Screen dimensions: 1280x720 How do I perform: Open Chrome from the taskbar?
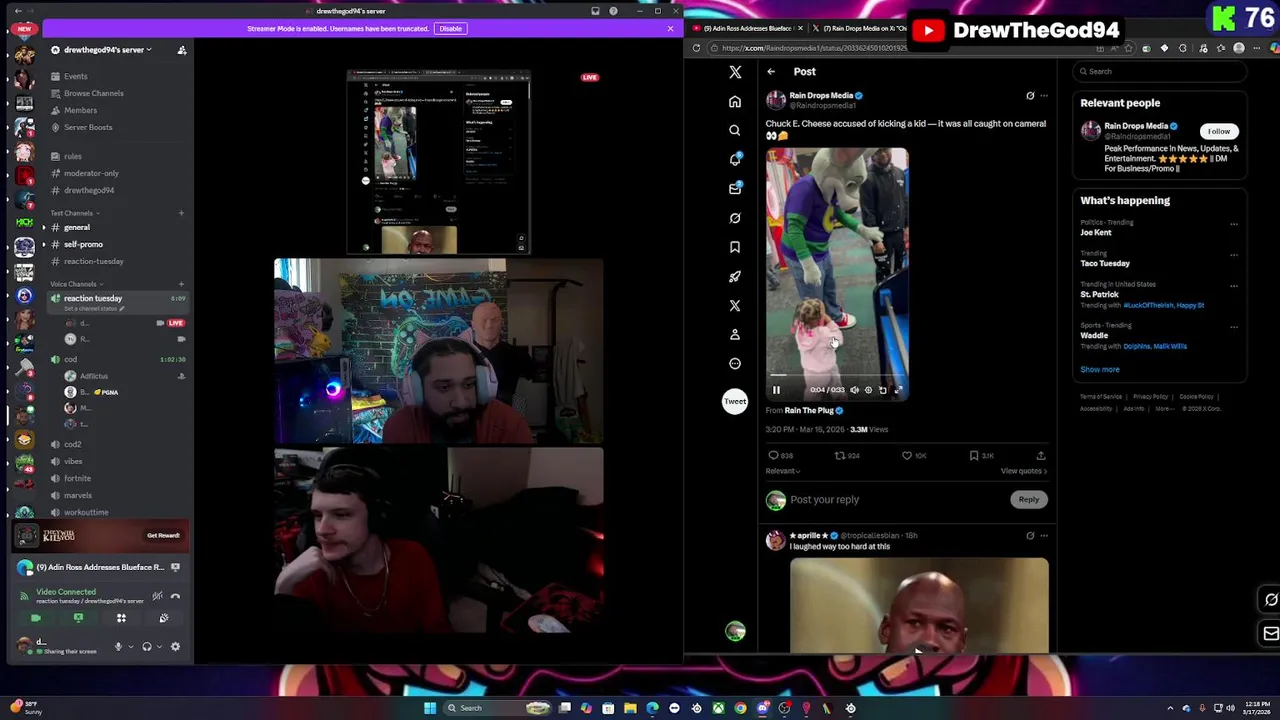pos(740,708)
